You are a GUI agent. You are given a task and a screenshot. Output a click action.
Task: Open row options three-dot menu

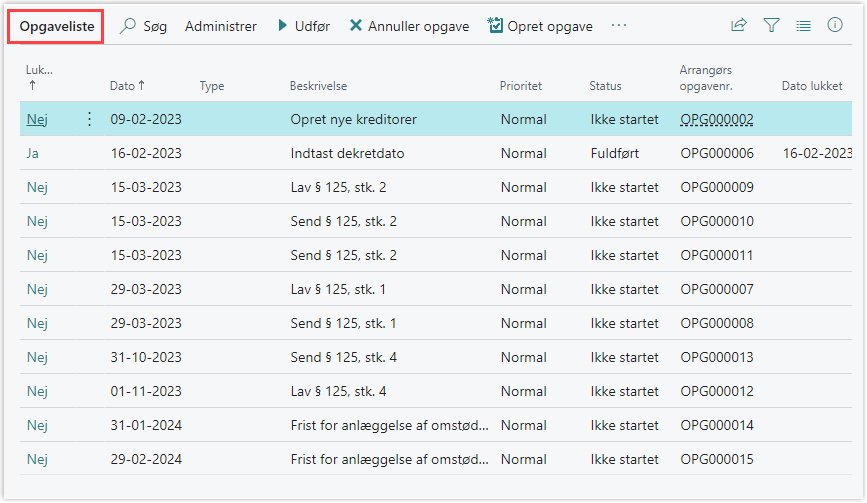coord(89,119)
